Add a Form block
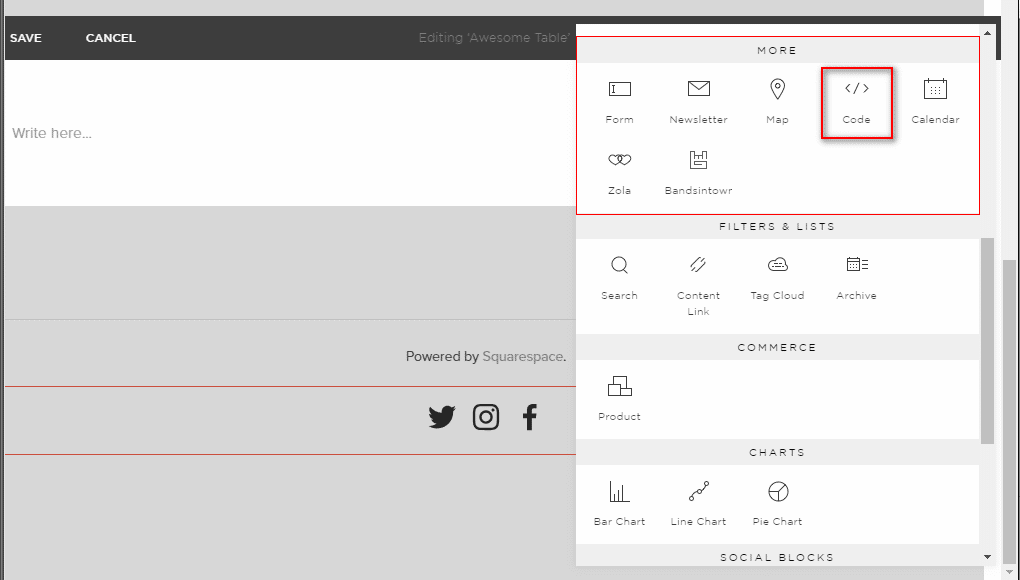 coord(619,100)
